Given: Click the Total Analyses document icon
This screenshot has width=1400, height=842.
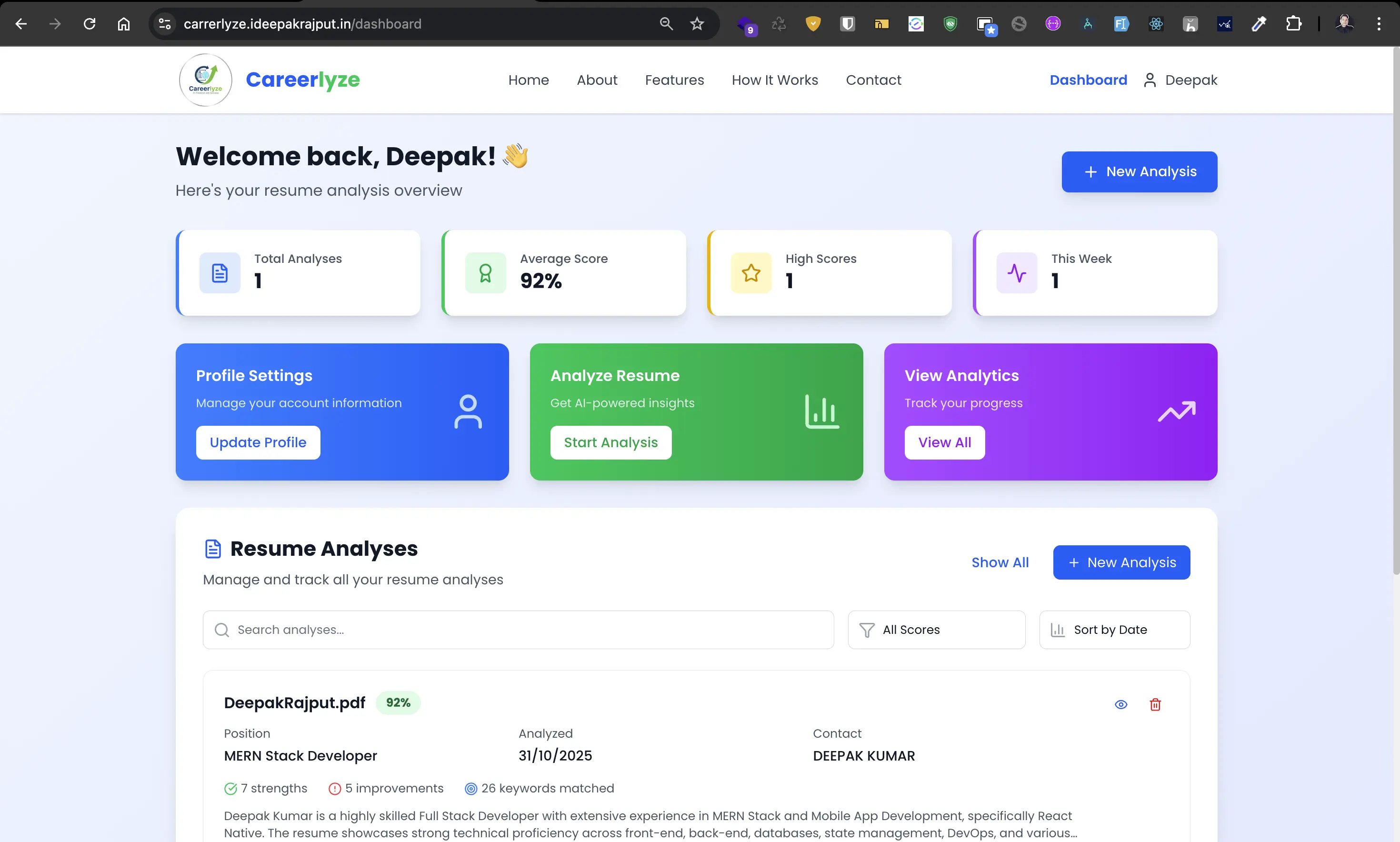Looking at the screenshot, I should (220, 273).
